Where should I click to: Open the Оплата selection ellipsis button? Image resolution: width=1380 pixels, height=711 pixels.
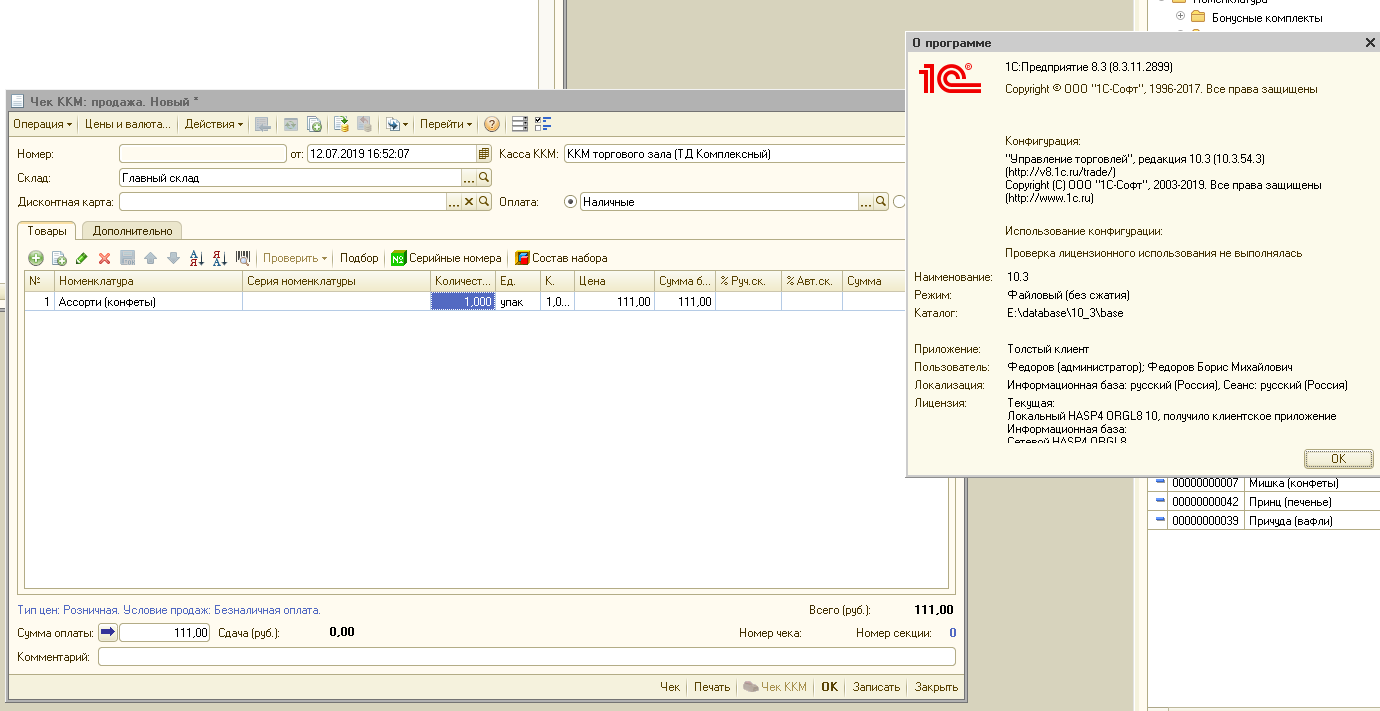click(x=866, y=202)
